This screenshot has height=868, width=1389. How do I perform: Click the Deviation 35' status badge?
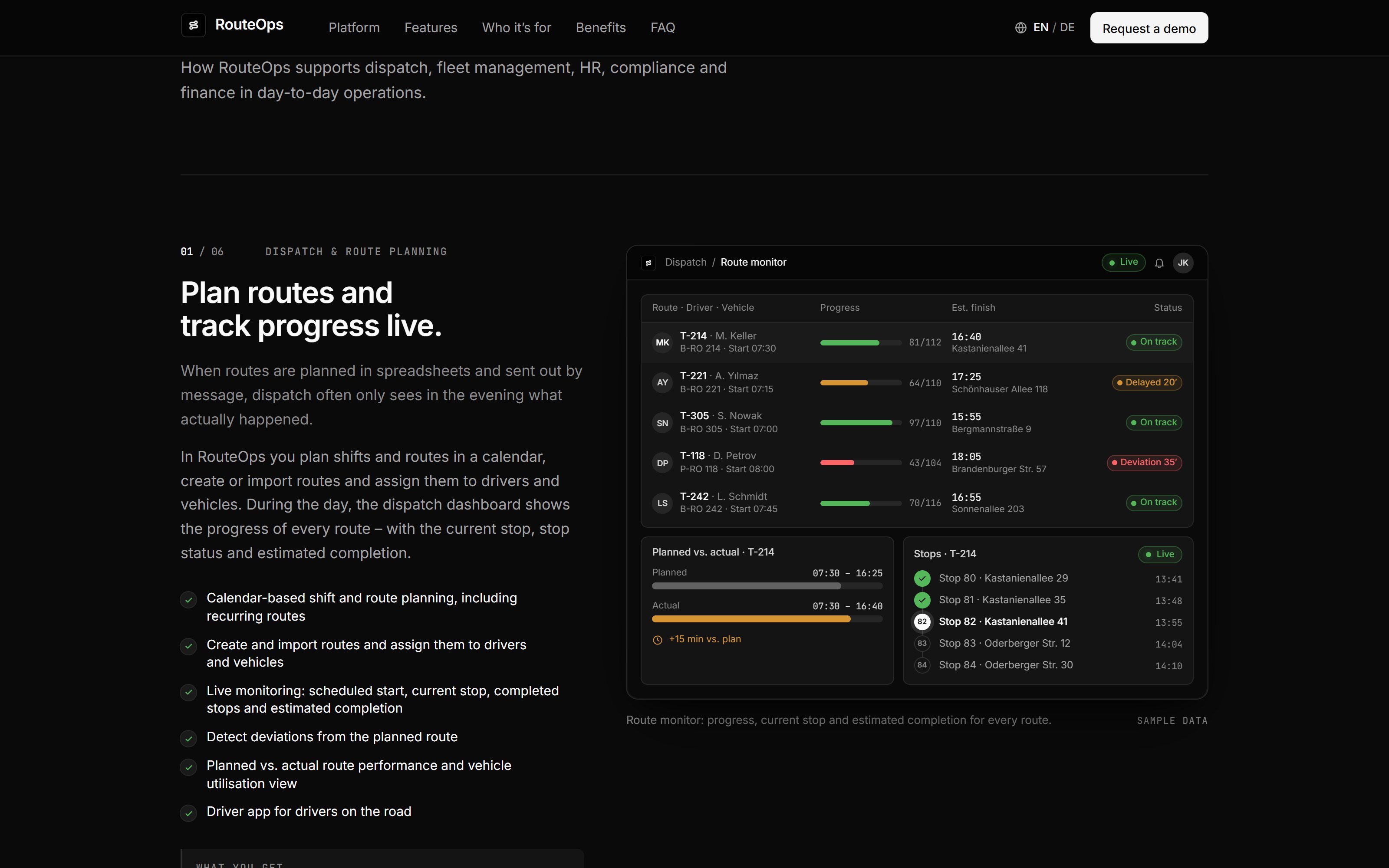[1145, 463]
